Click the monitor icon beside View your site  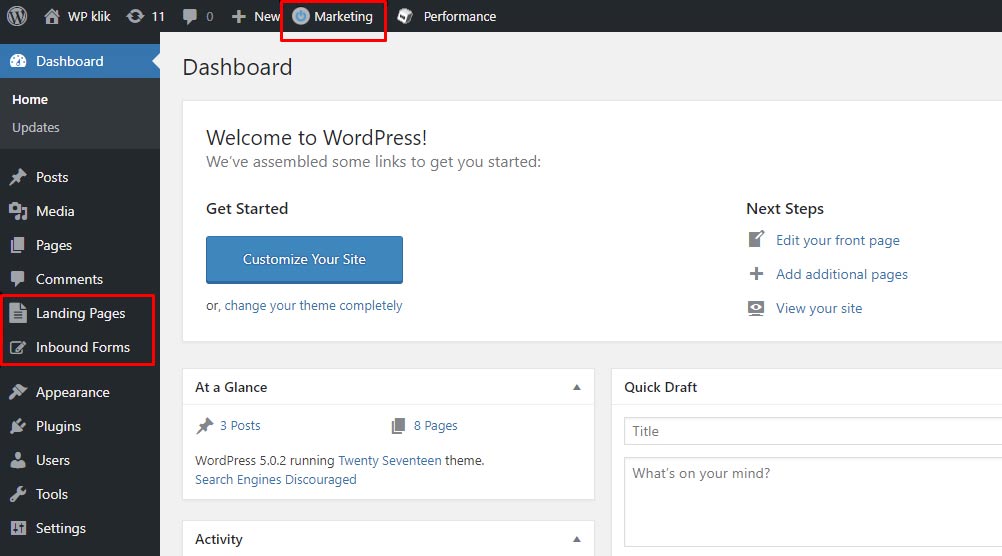756,308
